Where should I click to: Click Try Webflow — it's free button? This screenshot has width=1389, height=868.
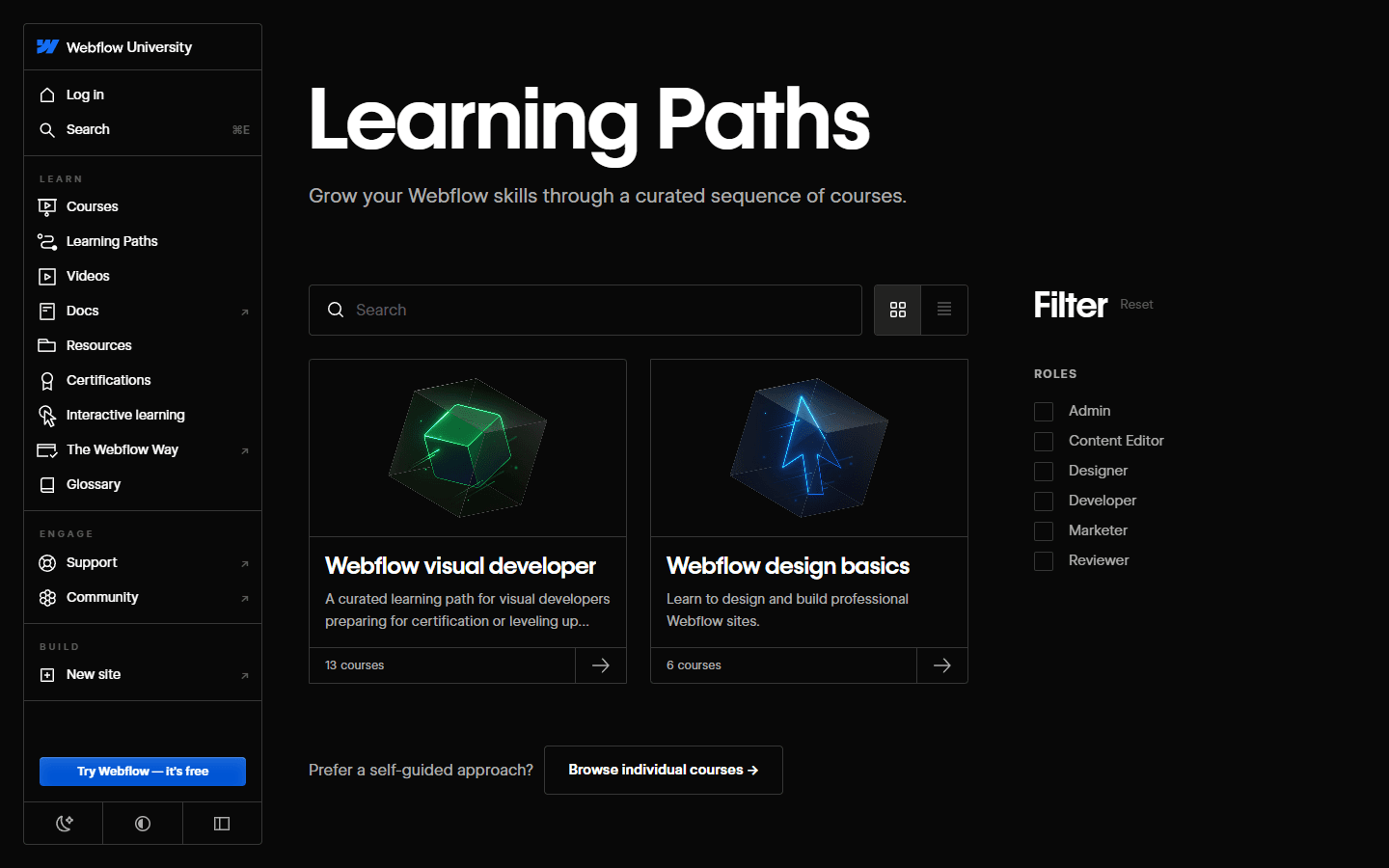pos(143,772)
